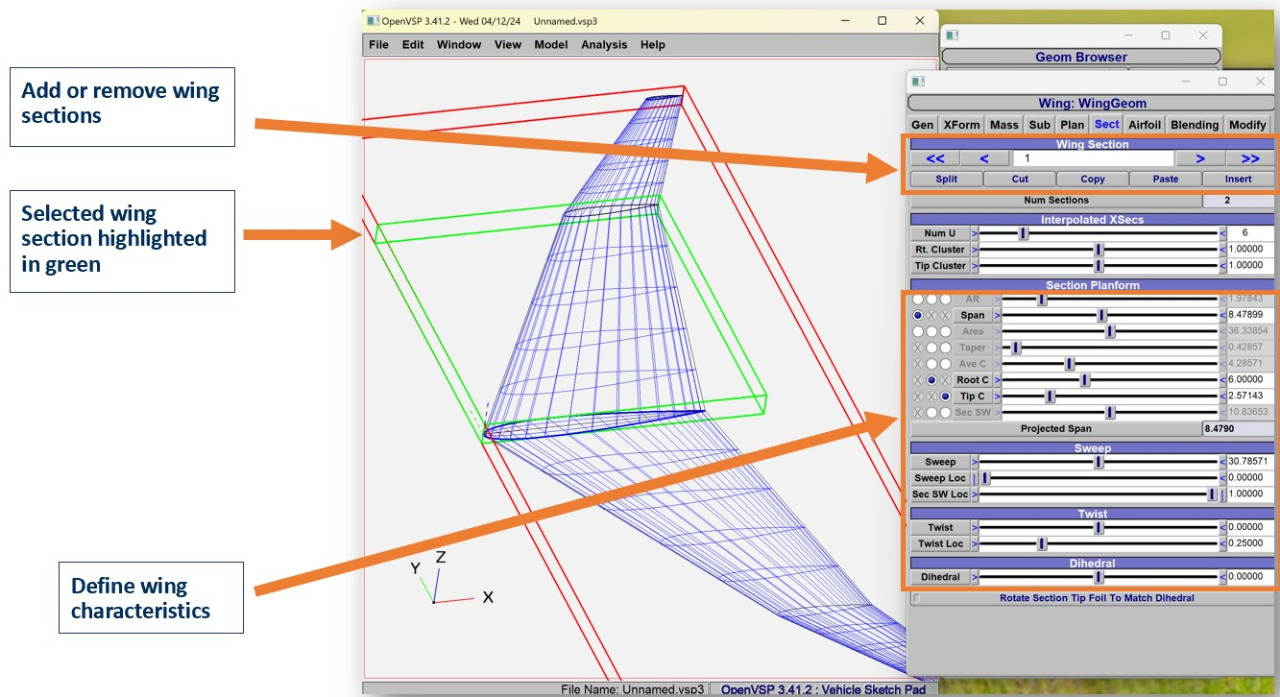Copy the current wing section
The width and height of the screenshot is (1280, 697).
(1092, 179)
